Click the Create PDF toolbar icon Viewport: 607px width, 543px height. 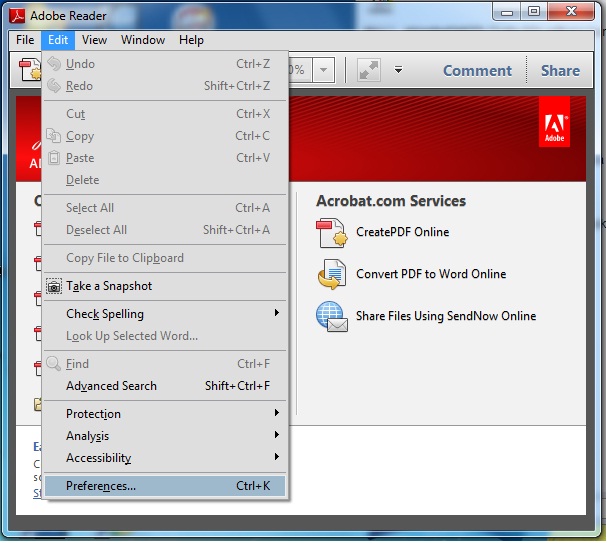pyautogui.click(x=30, y=70)
